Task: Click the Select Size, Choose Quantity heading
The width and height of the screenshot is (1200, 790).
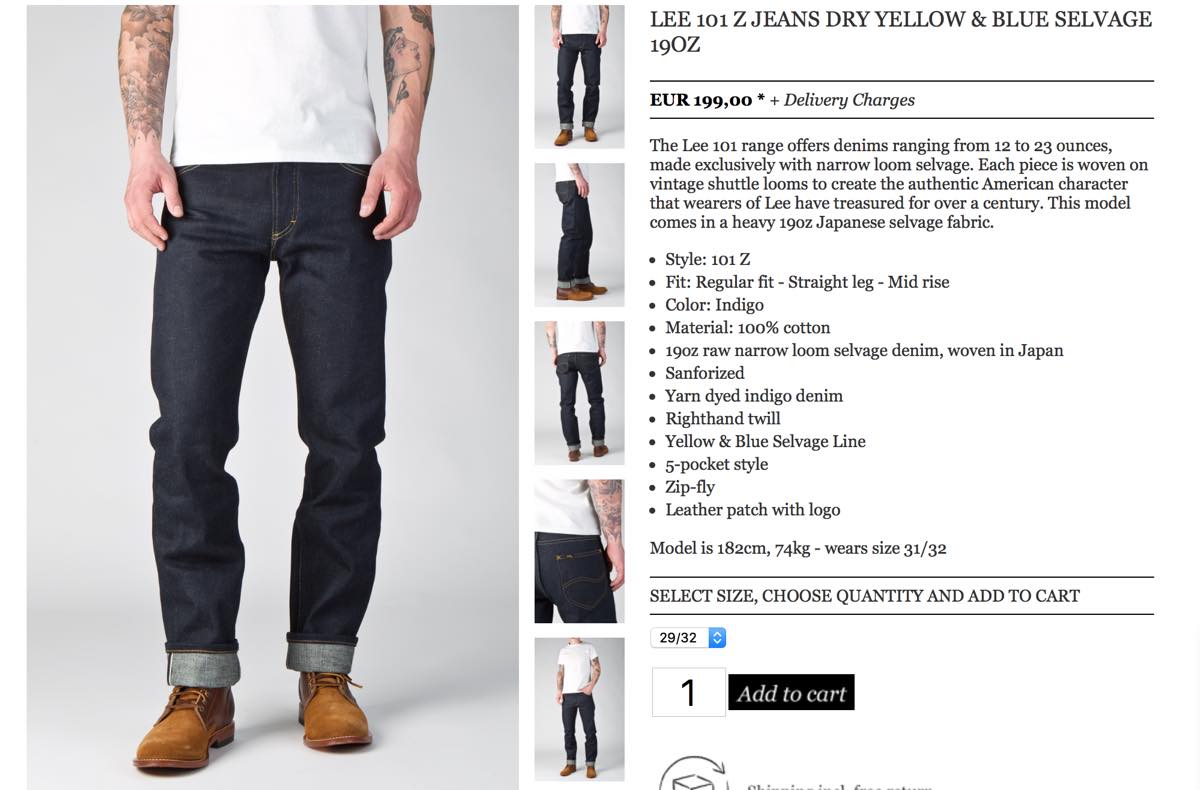Action: [x=865, y=596]
